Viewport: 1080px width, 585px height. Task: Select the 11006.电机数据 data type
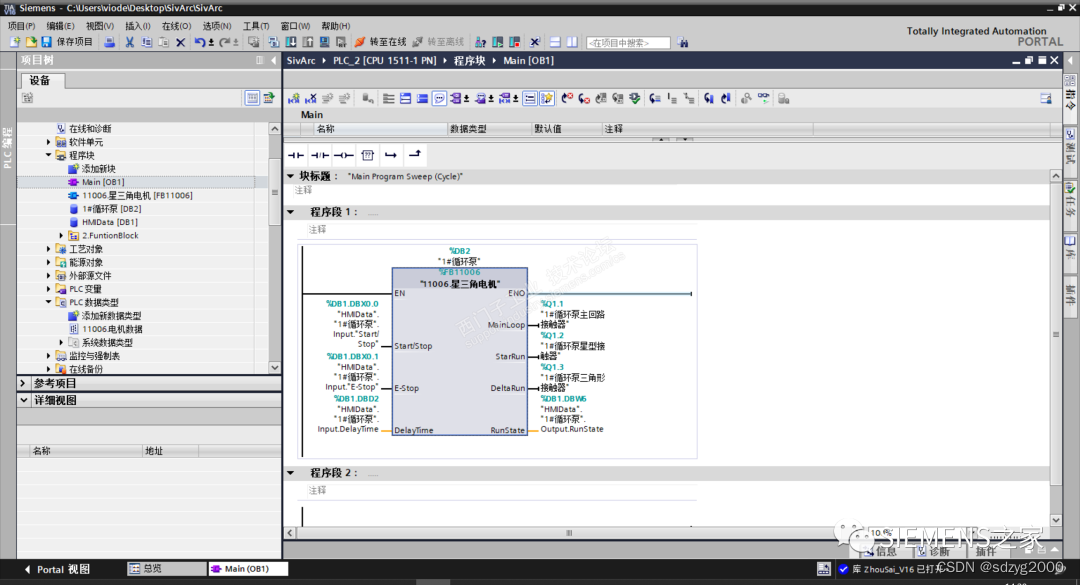(112, 329)
